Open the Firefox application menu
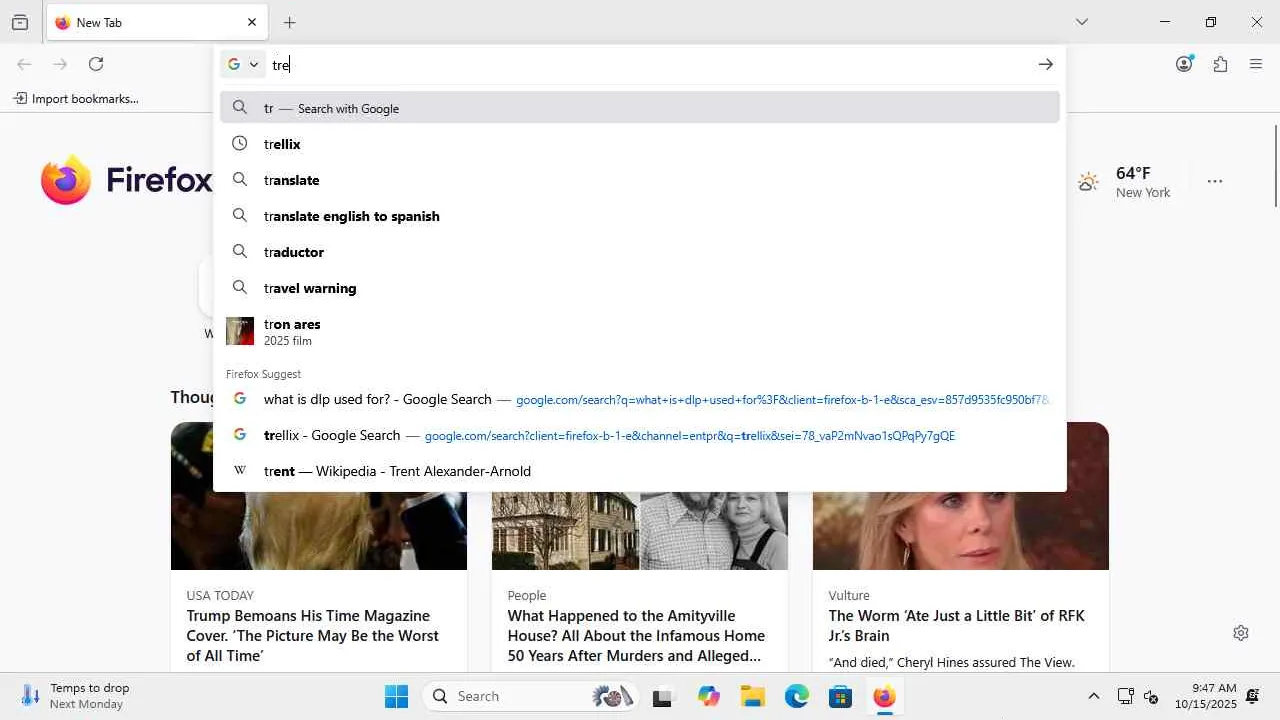 1256,64
